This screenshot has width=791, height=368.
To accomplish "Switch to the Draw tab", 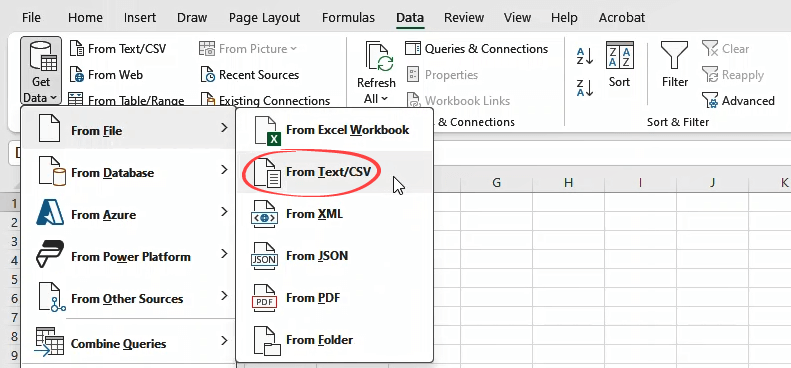I will pos(192,18).
